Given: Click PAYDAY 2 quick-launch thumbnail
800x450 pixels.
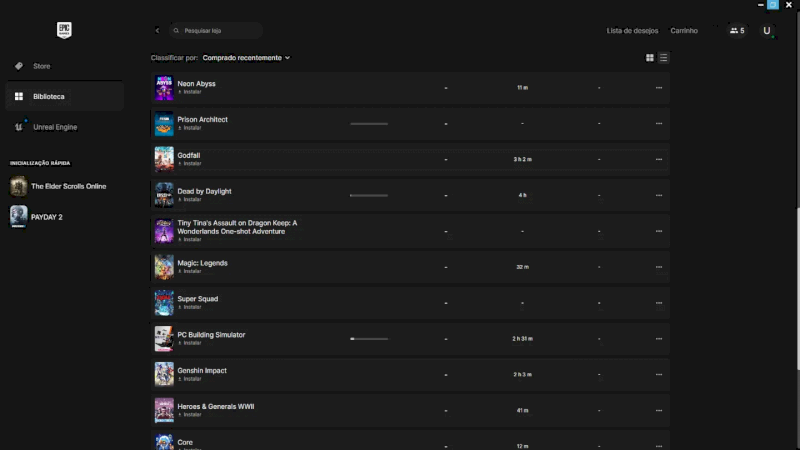Looking at the screenshot, I should pyautogui.click(x=19, y=216).
